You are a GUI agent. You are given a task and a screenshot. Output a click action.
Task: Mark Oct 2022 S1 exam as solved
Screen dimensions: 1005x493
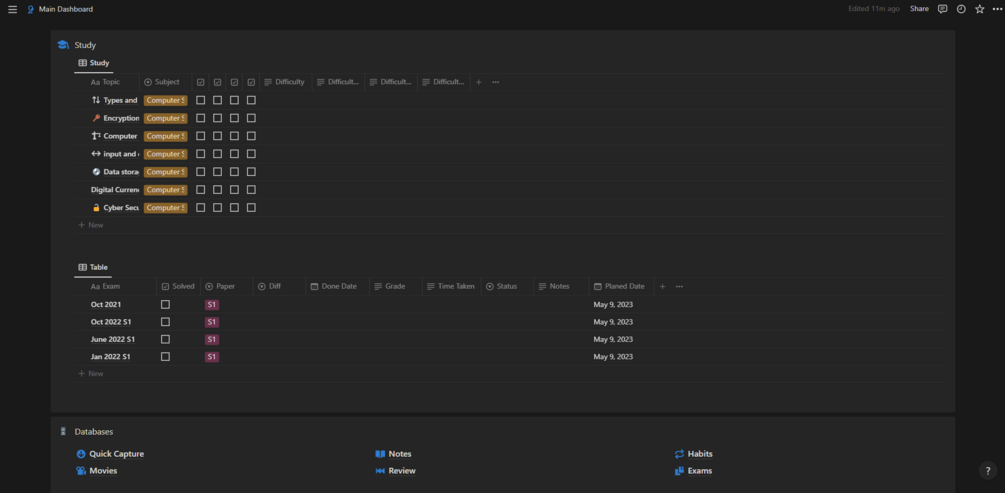pos(165,322)
